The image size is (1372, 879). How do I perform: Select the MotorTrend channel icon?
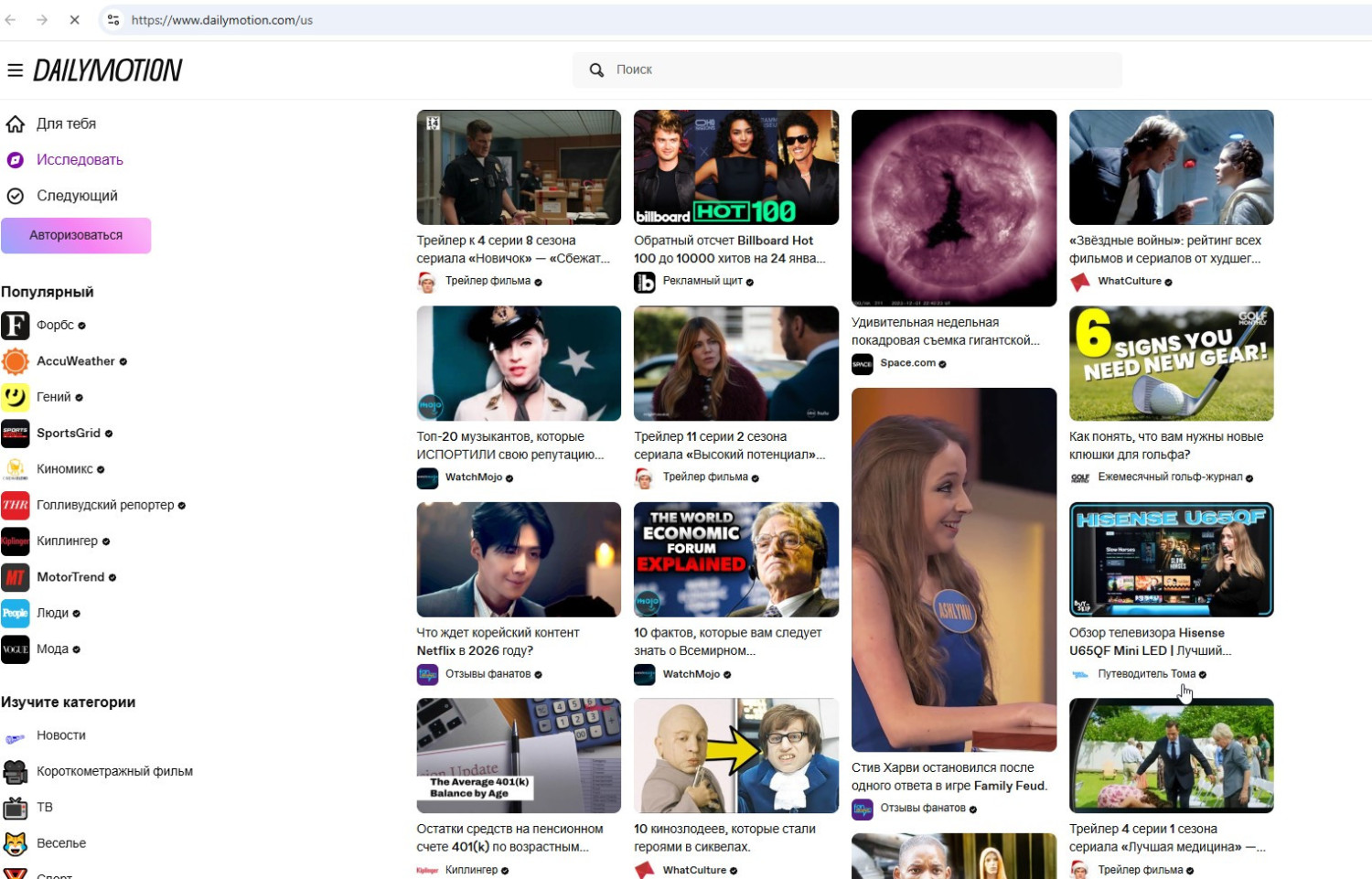(x=16, y=577)
